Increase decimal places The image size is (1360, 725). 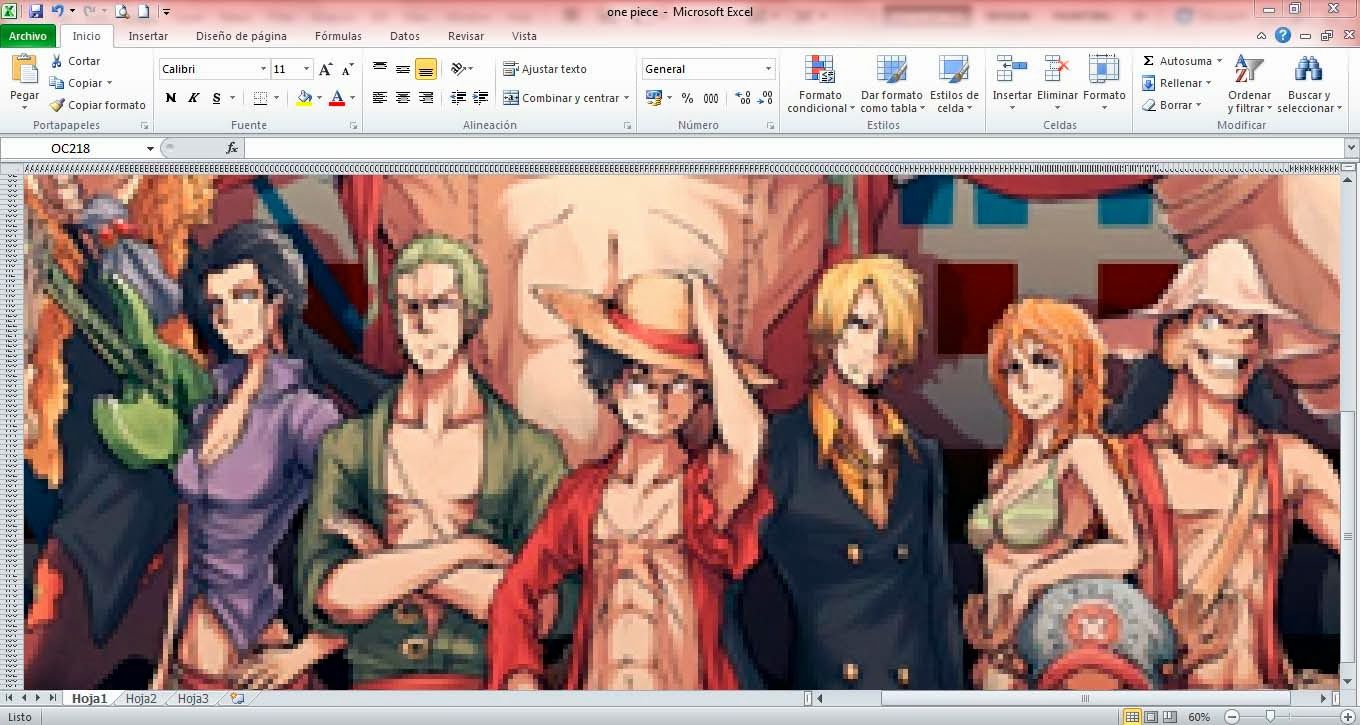[743, 98]
